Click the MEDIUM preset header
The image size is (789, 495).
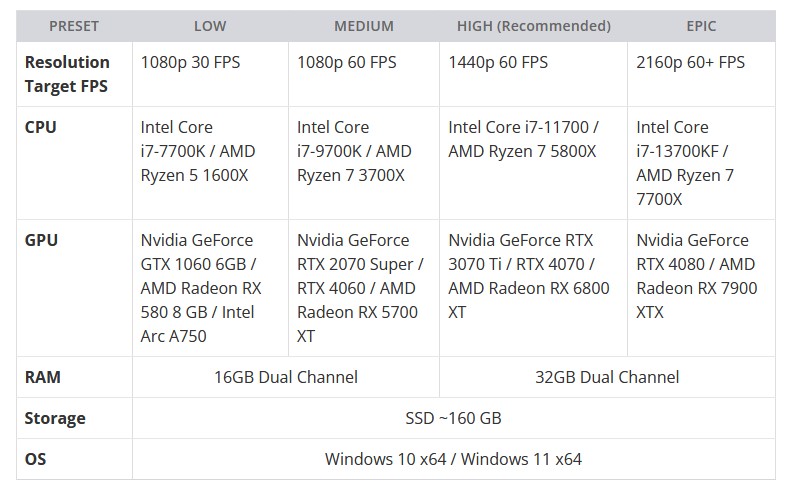click(x=363, y=26)
